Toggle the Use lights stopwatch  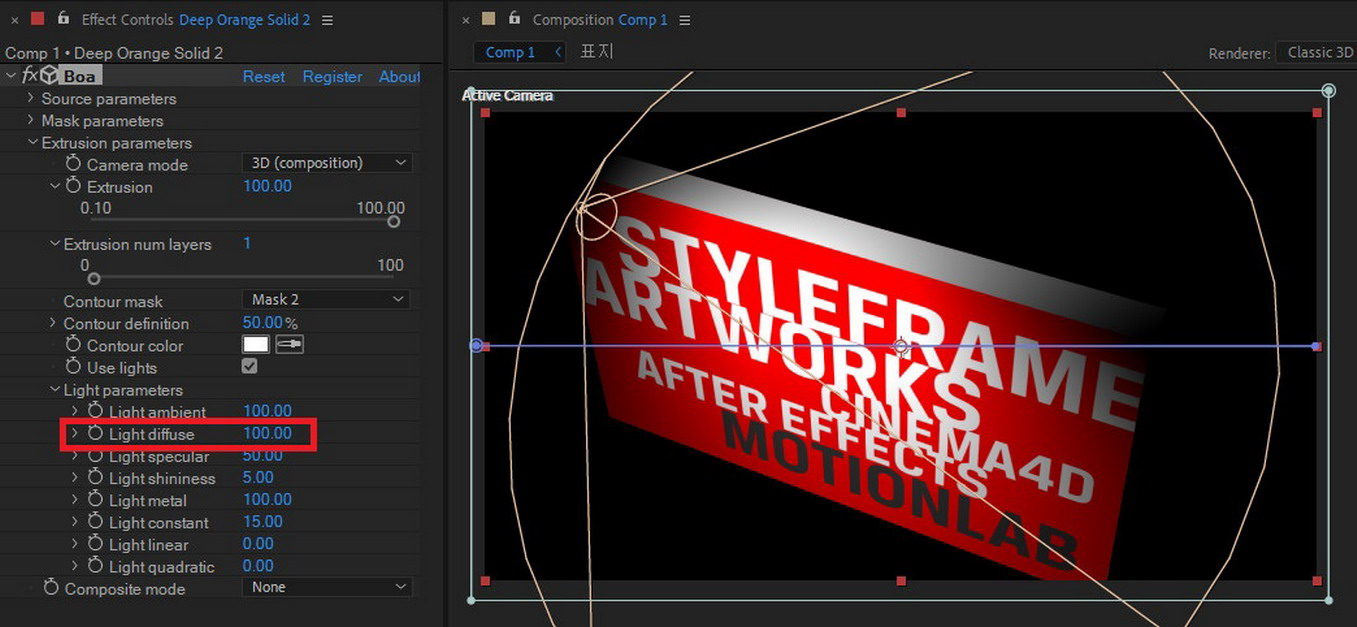pyautogui.click(x=73, y=367)
